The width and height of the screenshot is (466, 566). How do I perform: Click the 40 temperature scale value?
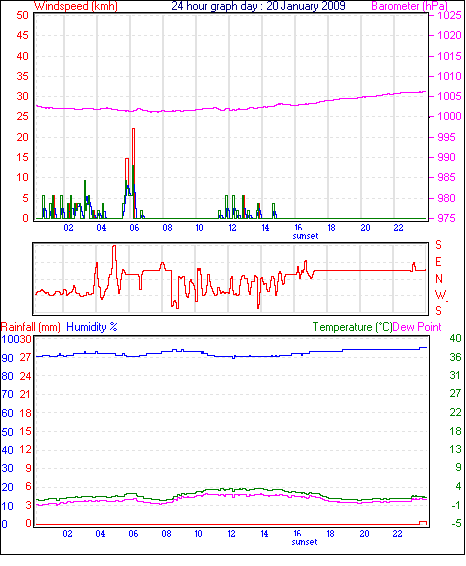click(x=455, y=338)
